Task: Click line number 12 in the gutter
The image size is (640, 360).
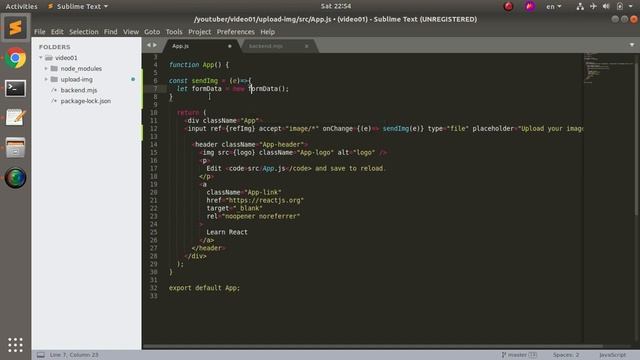Action: 153,129
